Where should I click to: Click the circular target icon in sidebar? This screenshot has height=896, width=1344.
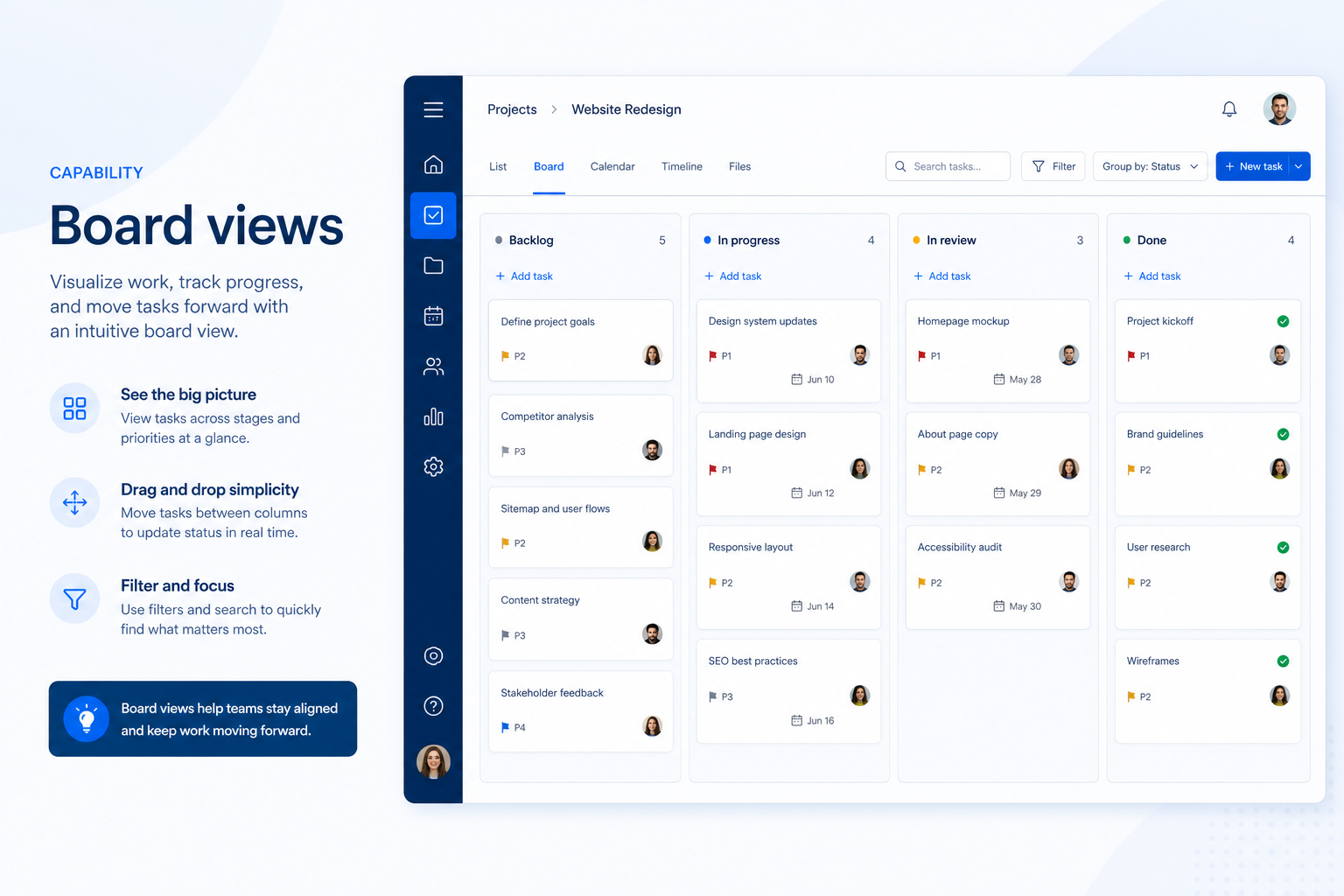point(433,656)
